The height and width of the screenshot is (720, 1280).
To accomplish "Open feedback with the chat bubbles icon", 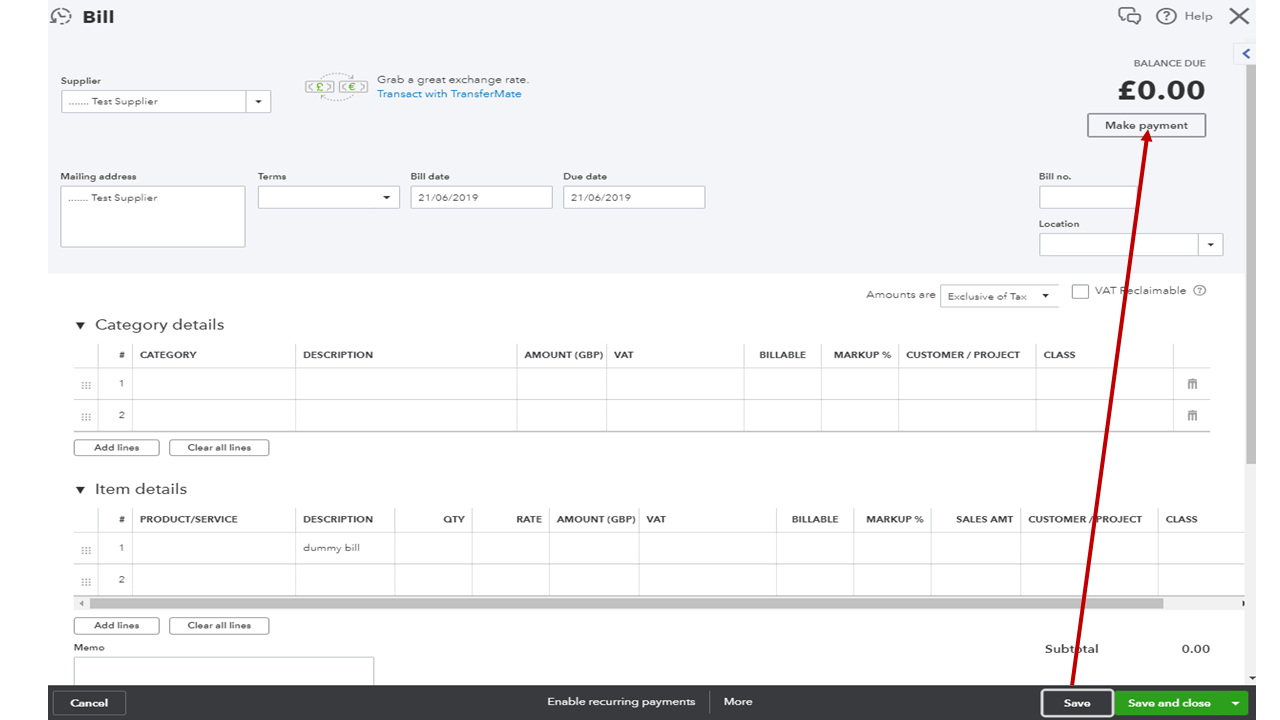I will click(1129, 16).
